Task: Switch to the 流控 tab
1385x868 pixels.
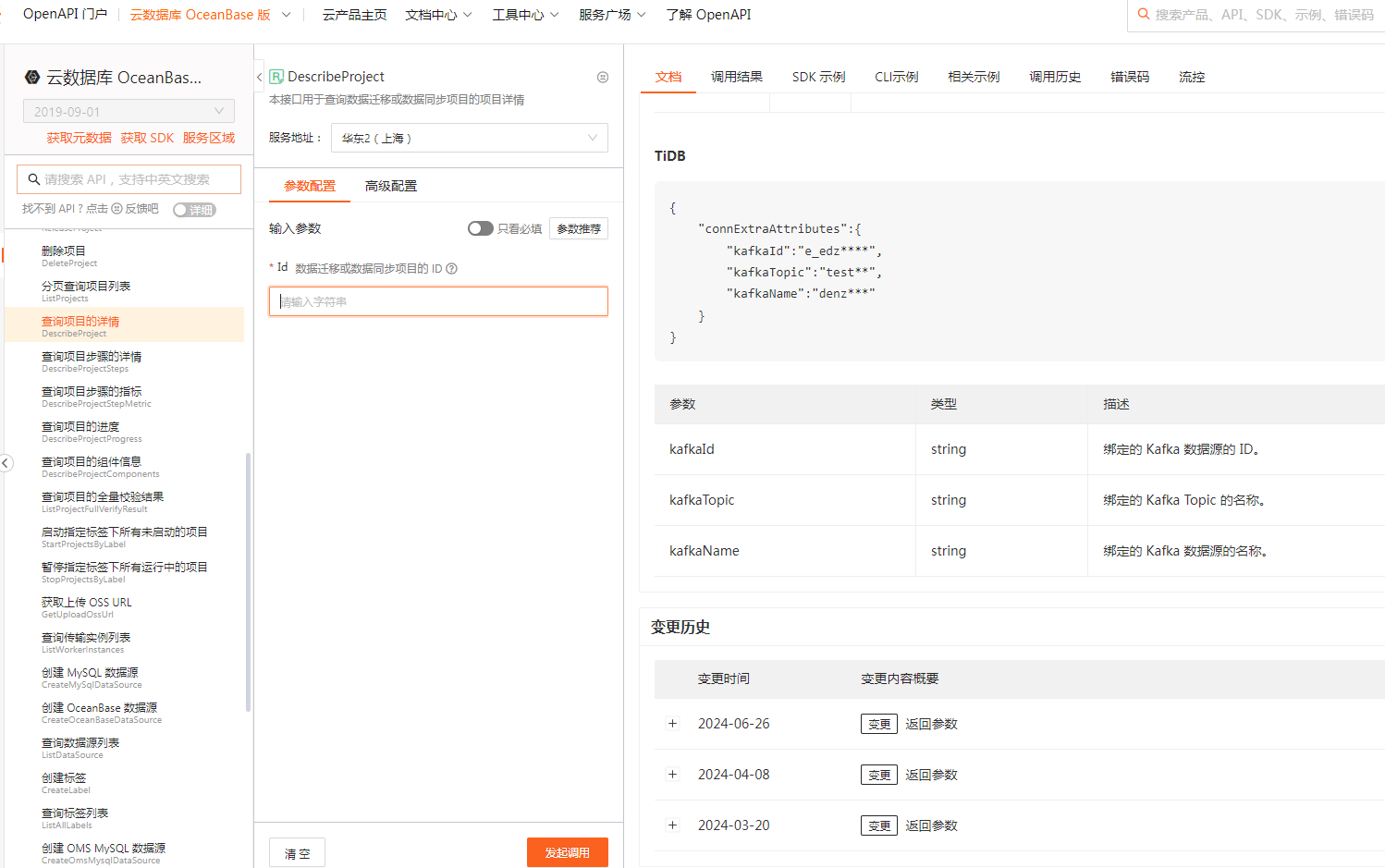Action: pos(1192,77)
